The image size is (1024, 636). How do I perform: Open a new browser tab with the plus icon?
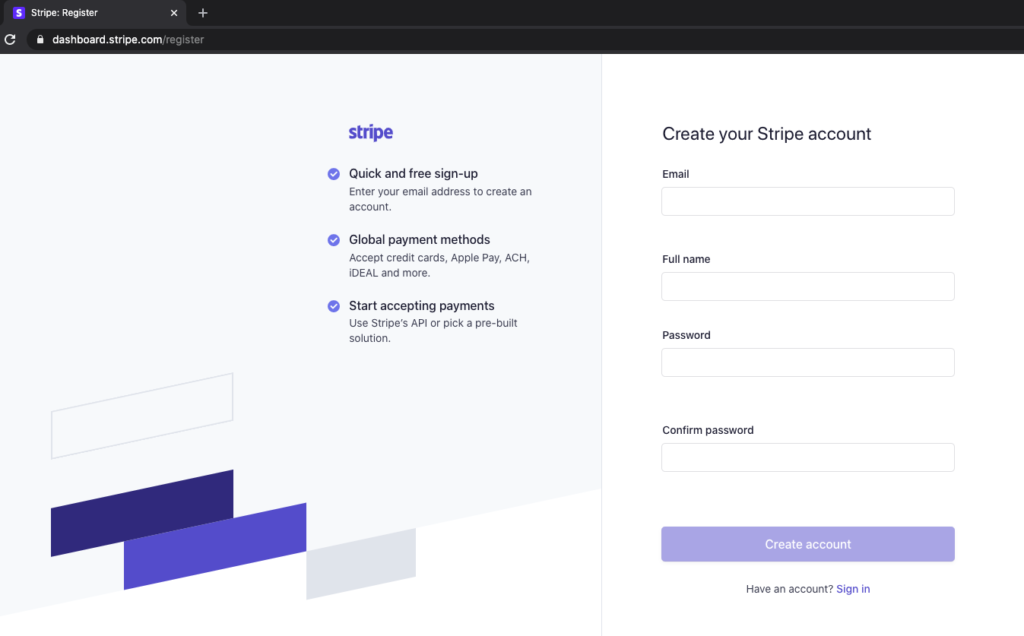click(x=203, y=13)
